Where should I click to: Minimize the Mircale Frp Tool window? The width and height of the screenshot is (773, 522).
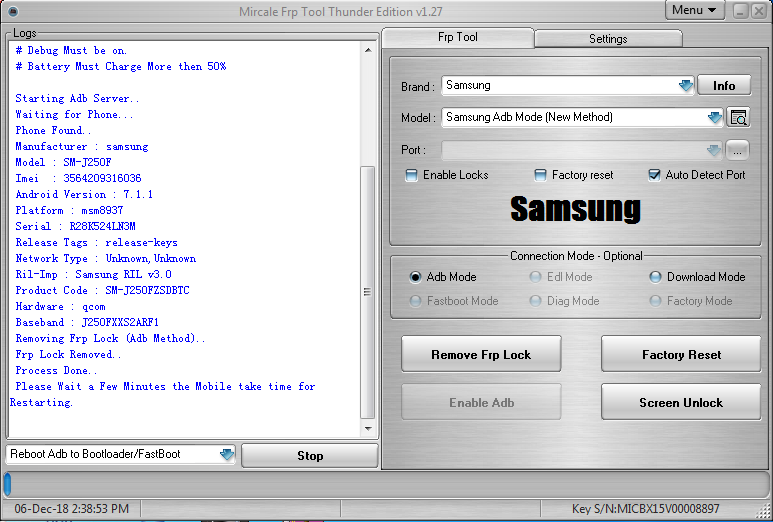coord(740,11)
